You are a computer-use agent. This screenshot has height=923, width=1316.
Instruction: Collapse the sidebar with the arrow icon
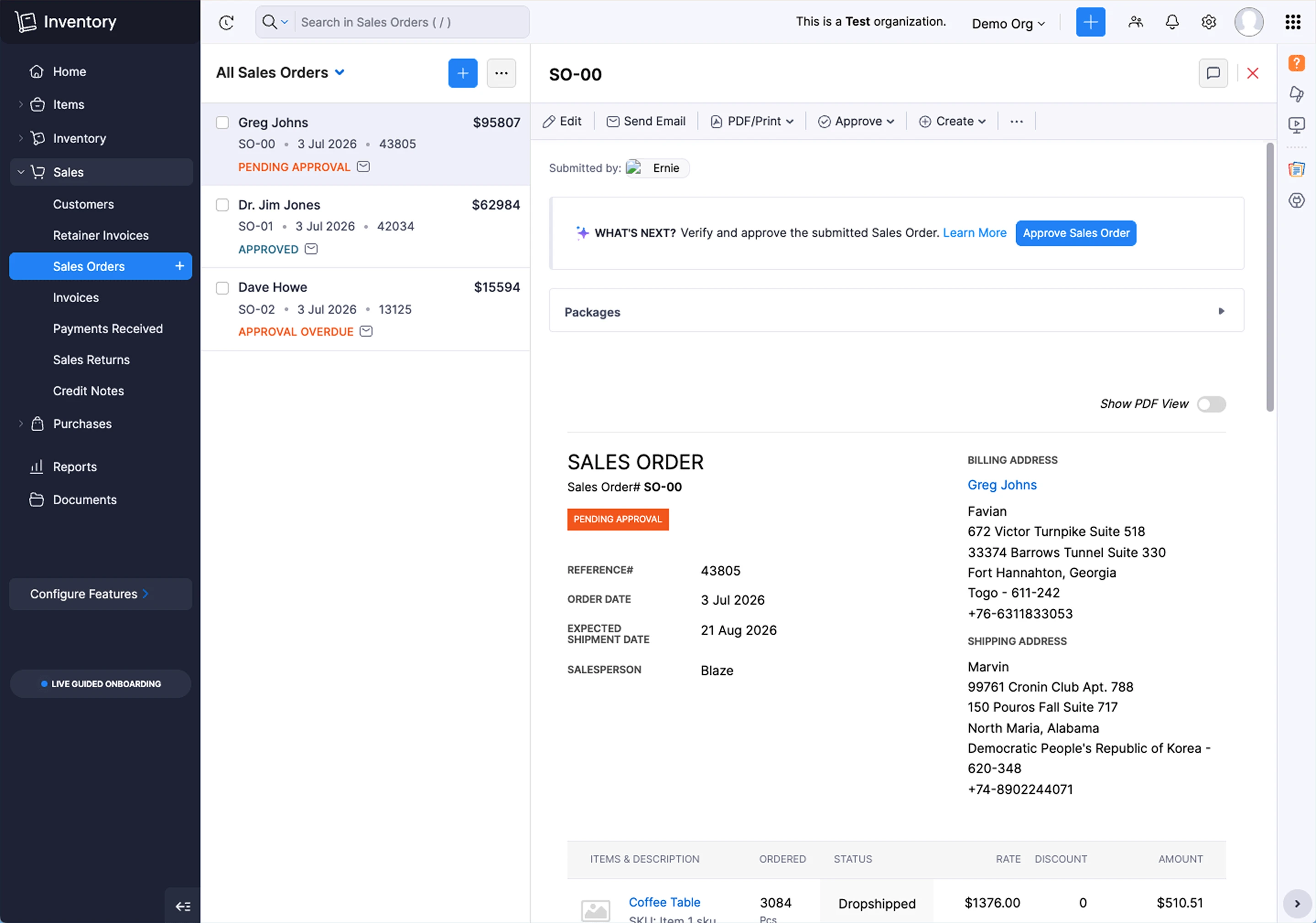[183, 906]
